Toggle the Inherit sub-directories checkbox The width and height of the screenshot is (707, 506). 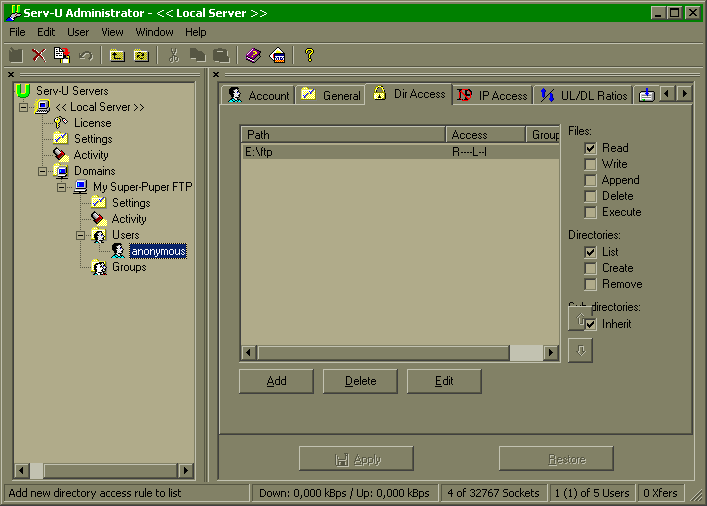point(591,324)
